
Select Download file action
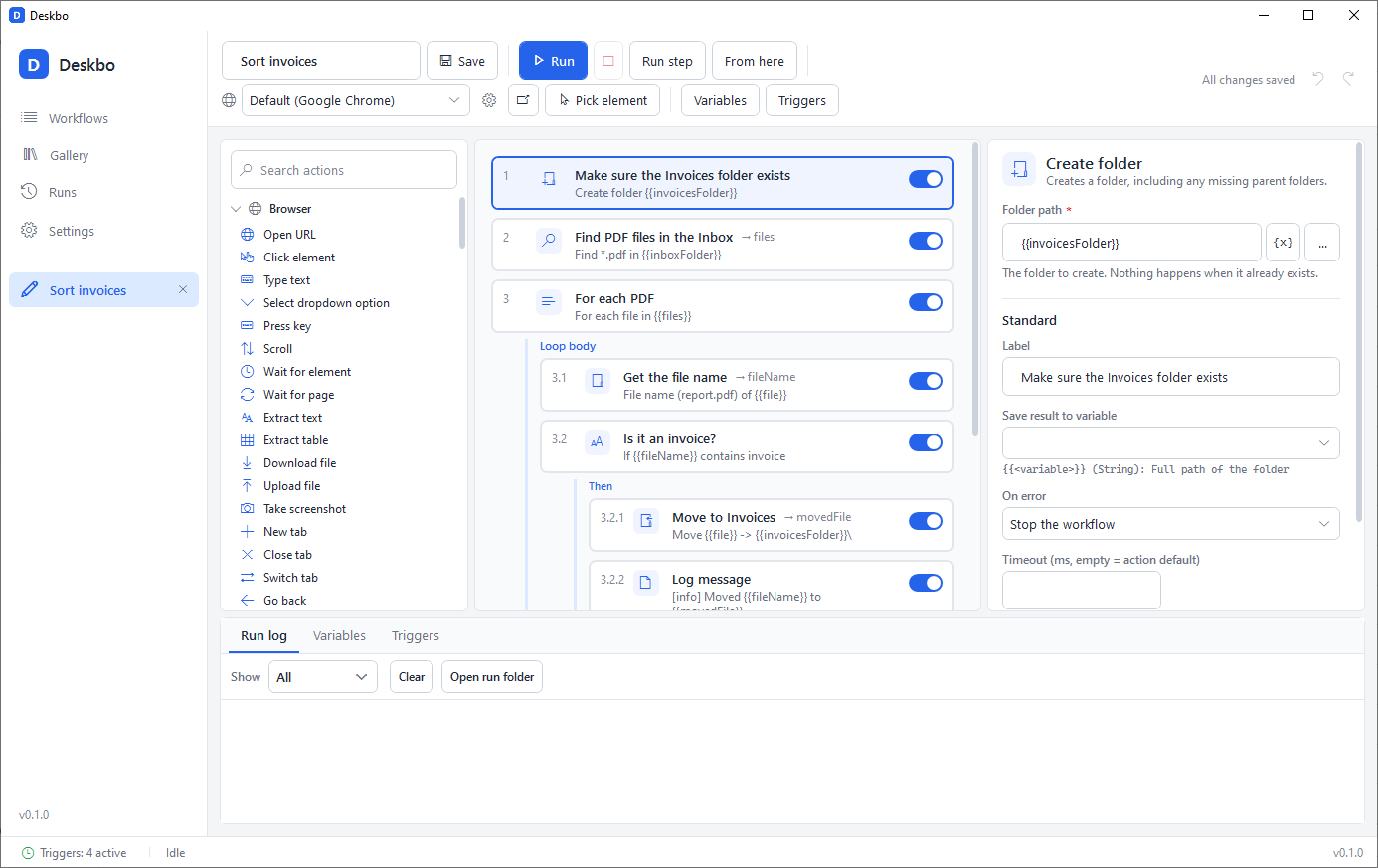pyautogui.click(x=299, y=463)
